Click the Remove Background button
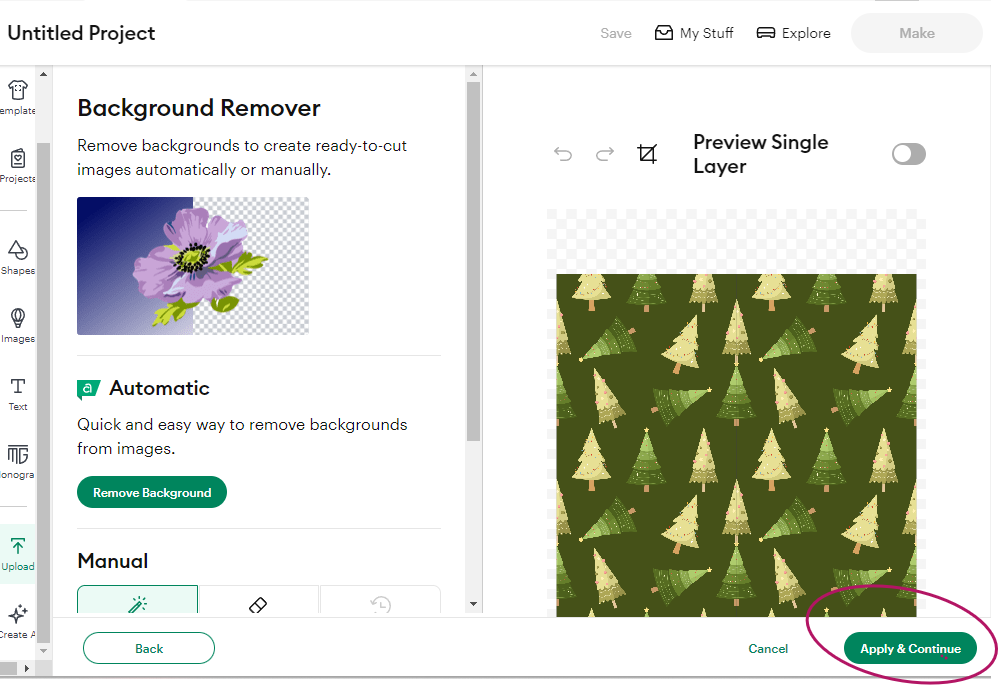The height and width of the screenshot is (685, 999). point(152,492)
